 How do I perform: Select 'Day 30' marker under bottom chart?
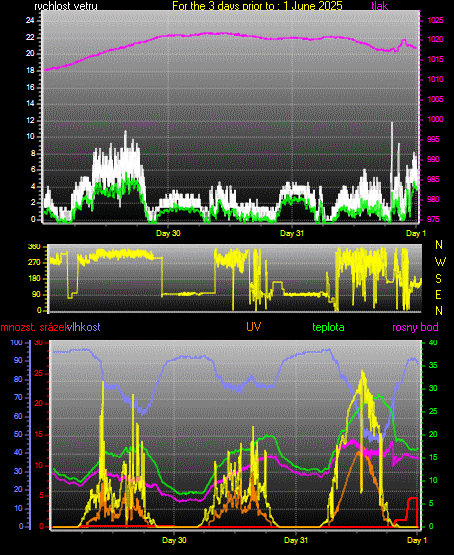pos(174,540)
